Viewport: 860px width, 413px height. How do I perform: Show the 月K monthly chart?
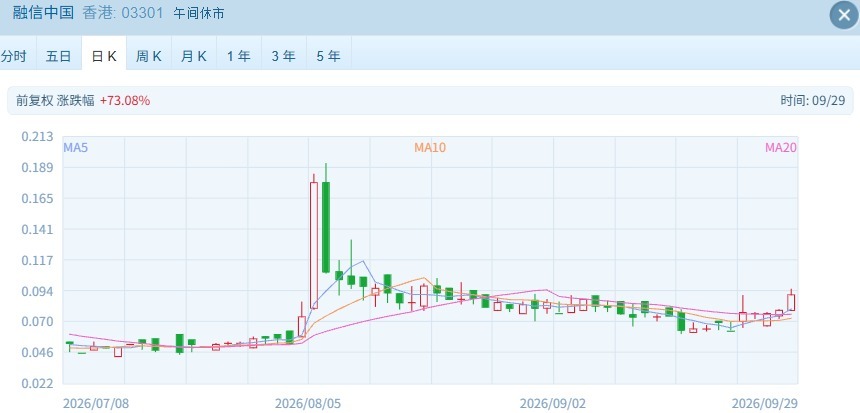pos(194,56)
